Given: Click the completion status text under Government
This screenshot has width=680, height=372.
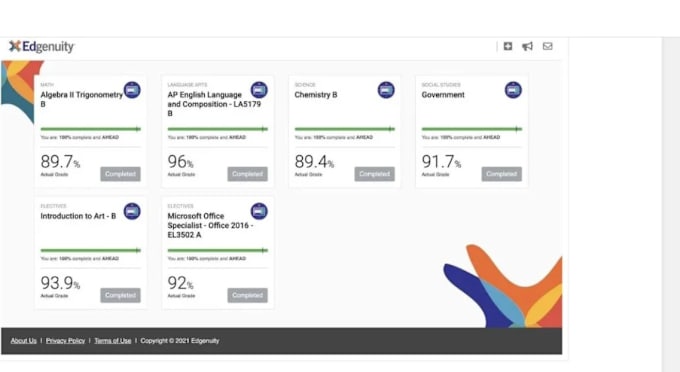Looking at the screenshot, I should coord(461,137).
